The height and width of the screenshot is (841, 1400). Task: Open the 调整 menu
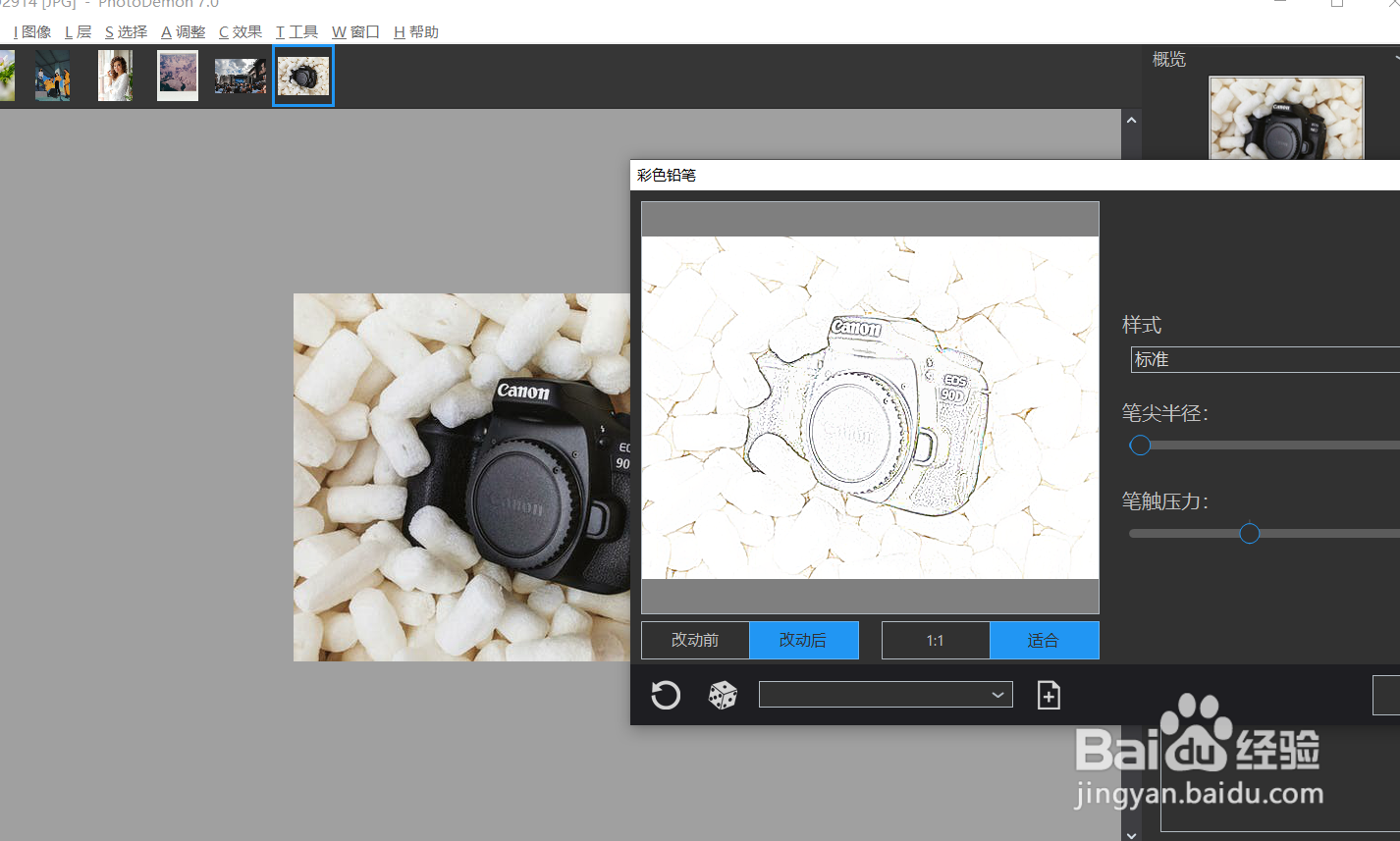pos(183,32)
